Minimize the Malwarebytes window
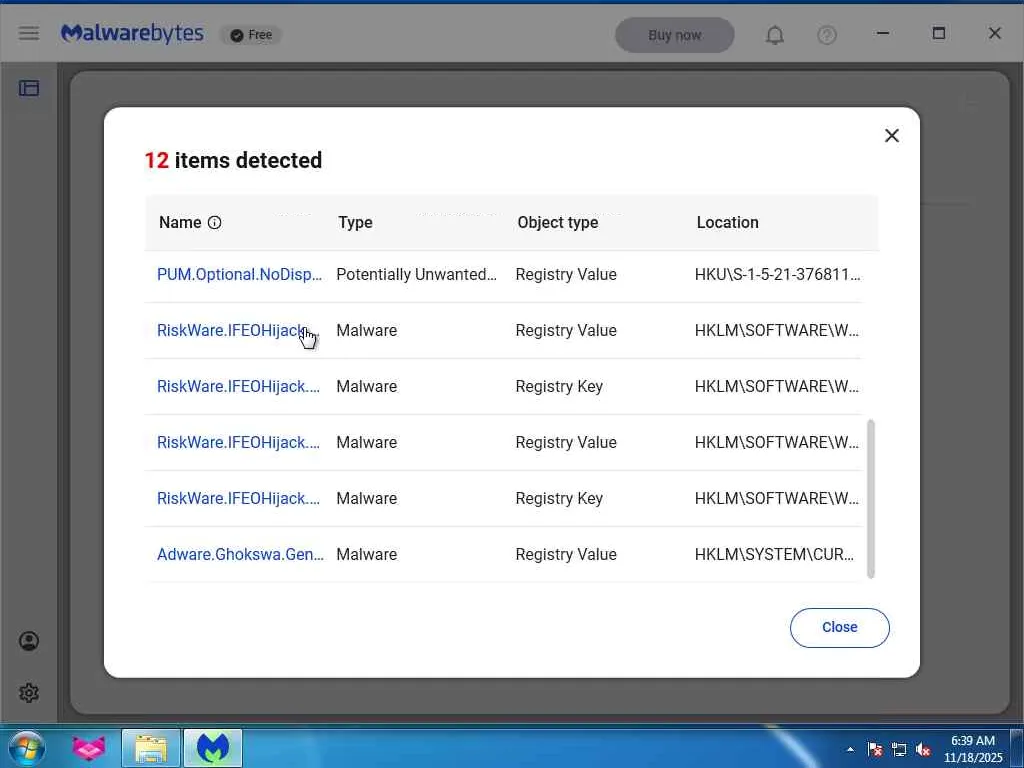Viewport: 1024px width, 768px height. pos(883,33)
